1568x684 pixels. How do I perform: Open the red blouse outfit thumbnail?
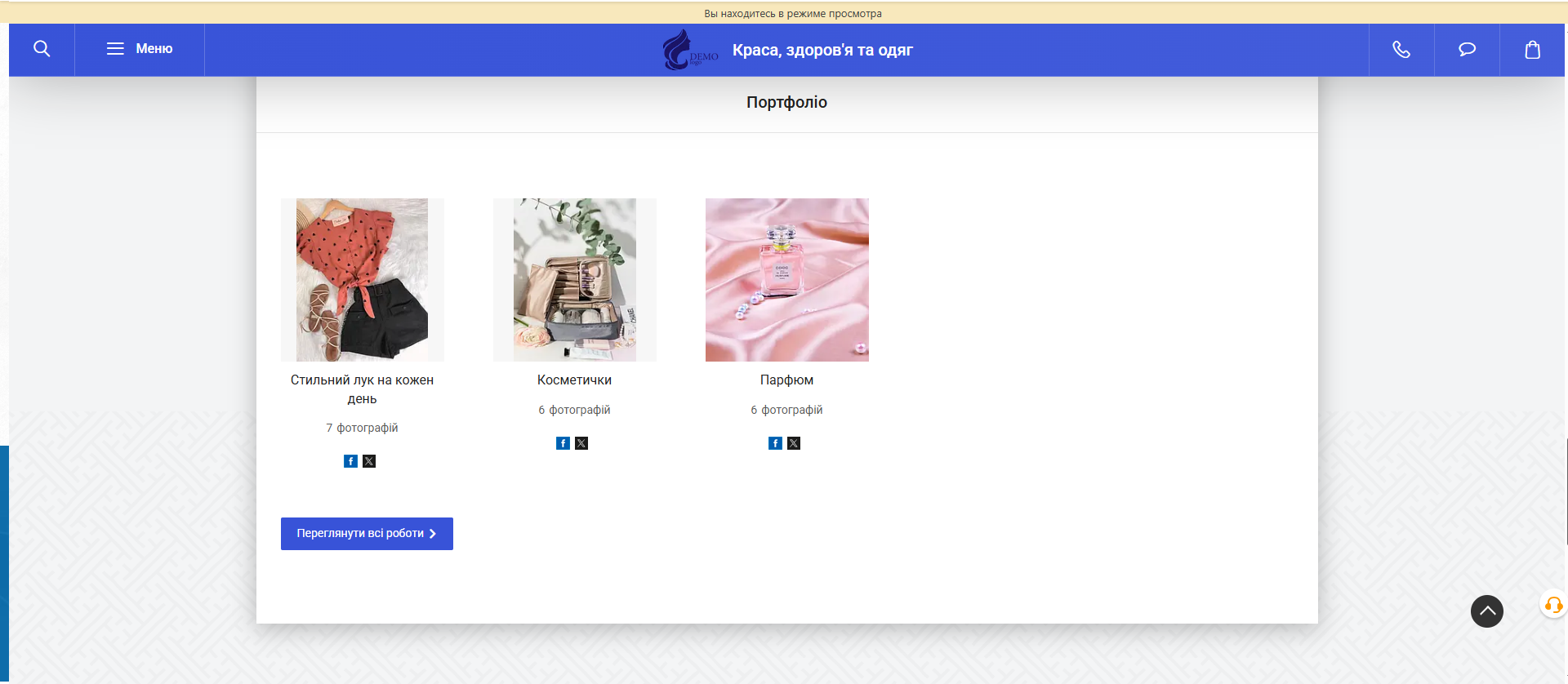pos(363,280)
